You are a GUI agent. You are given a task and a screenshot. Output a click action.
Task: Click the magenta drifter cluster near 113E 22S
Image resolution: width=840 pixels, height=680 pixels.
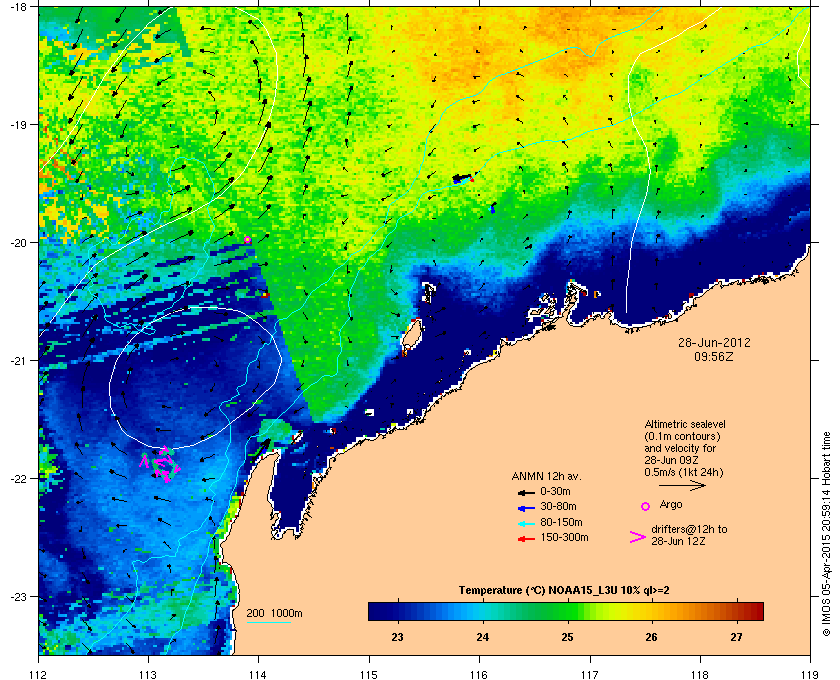(x=161, y=464)
